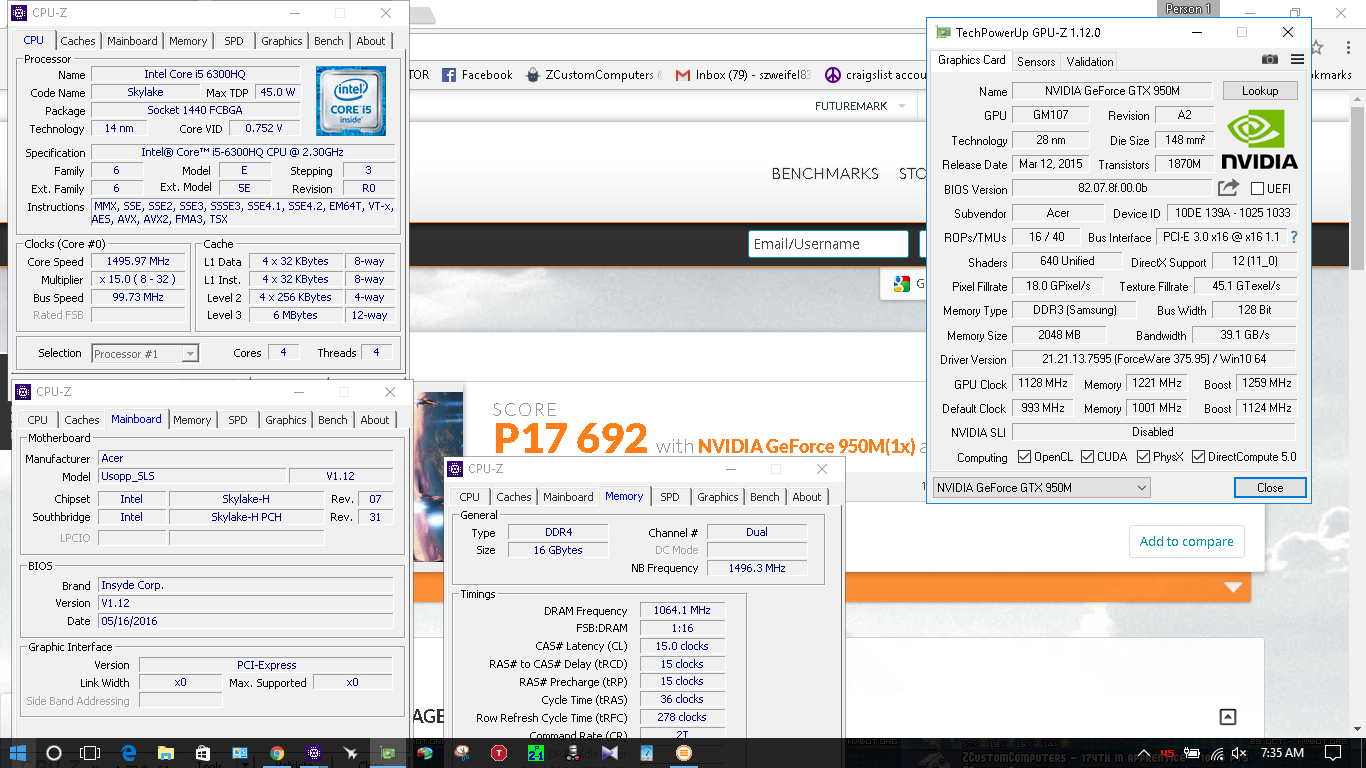Show hidden system tray icons

point(1142,753)
